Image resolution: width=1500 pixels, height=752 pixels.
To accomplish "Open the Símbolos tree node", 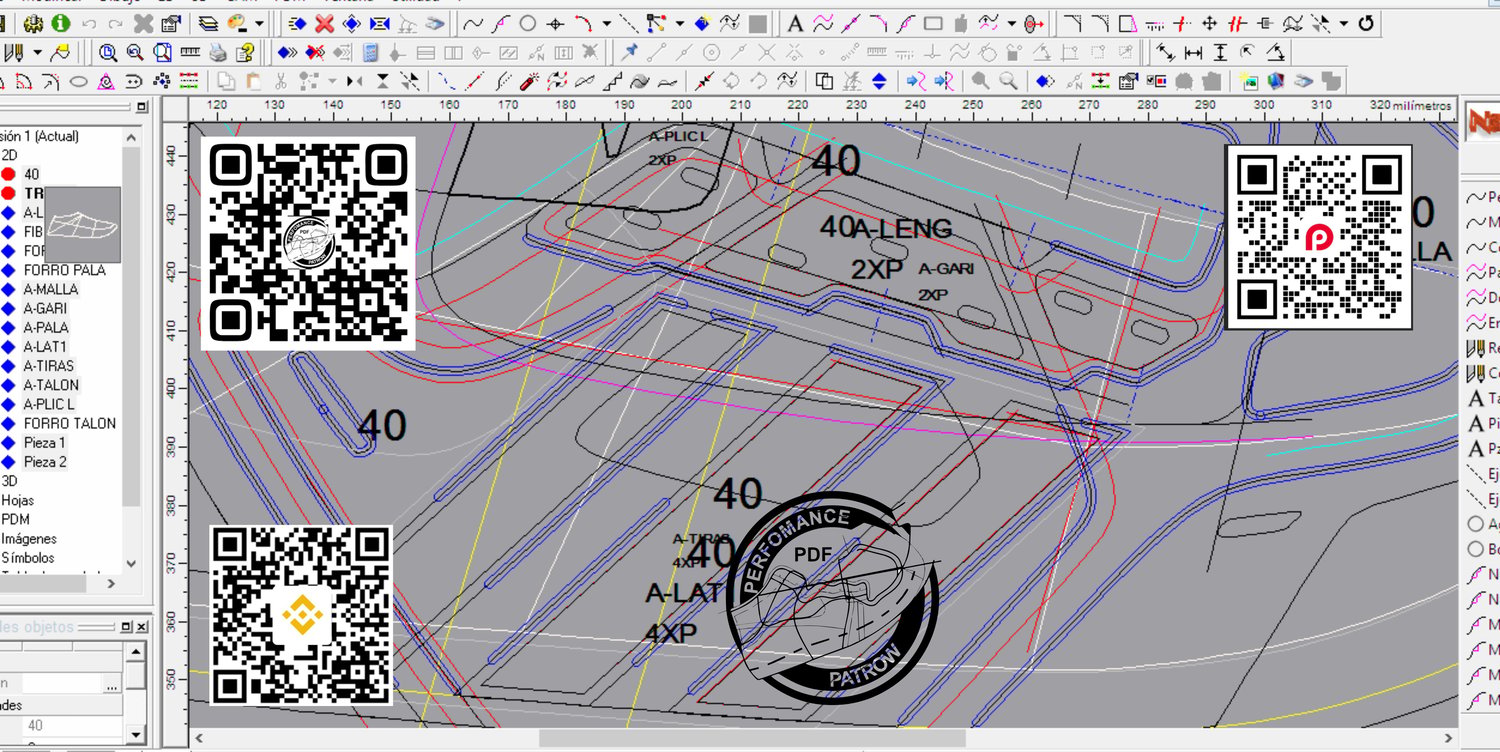I will pos(28,558).
